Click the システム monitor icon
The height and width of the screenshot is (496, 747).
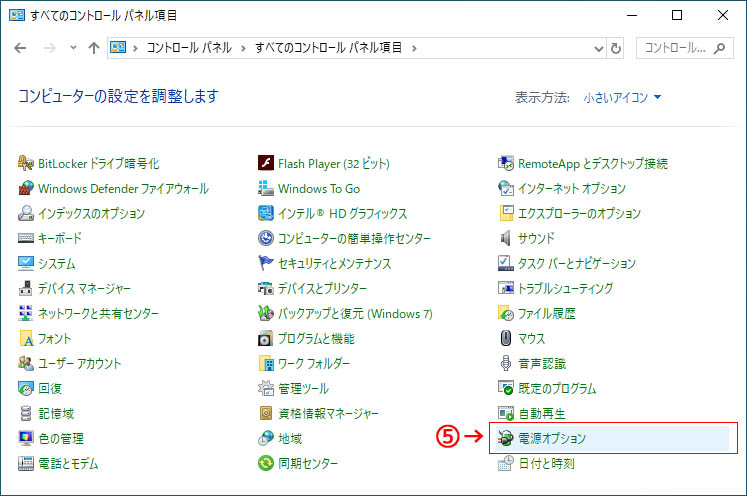pyautogui.click(x=26, y=263)
